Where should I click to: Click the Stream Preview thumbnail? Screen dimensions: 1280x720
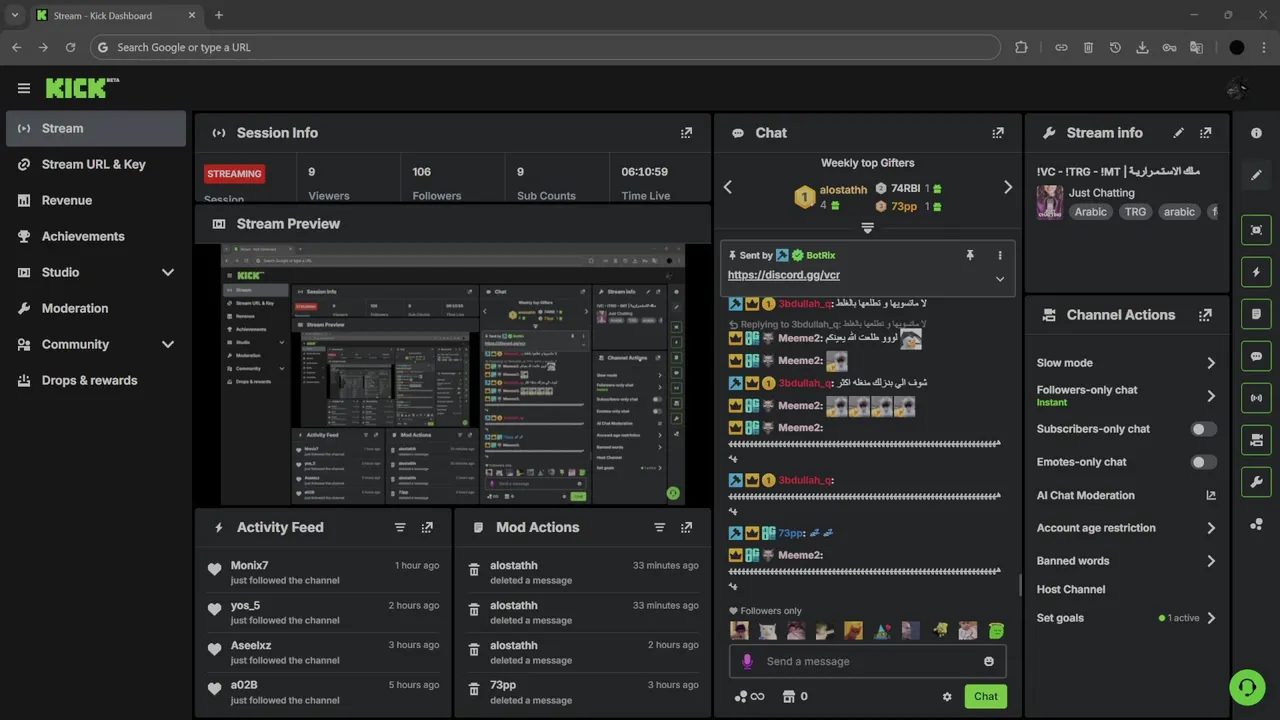(x=453, y=374)
